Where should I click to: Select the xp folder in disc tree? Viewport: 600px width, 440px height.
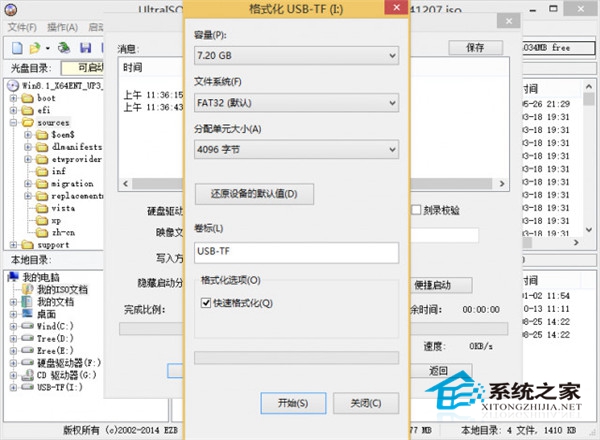56,220
